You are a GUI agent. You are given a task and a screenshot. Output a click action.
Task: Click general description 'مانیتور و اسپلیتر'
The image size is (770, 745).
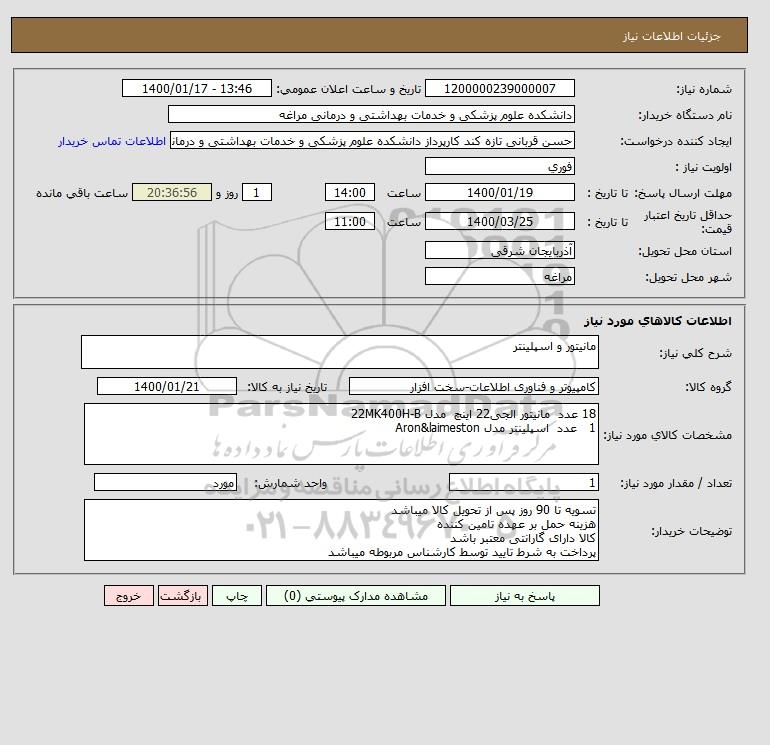(340, 352)
